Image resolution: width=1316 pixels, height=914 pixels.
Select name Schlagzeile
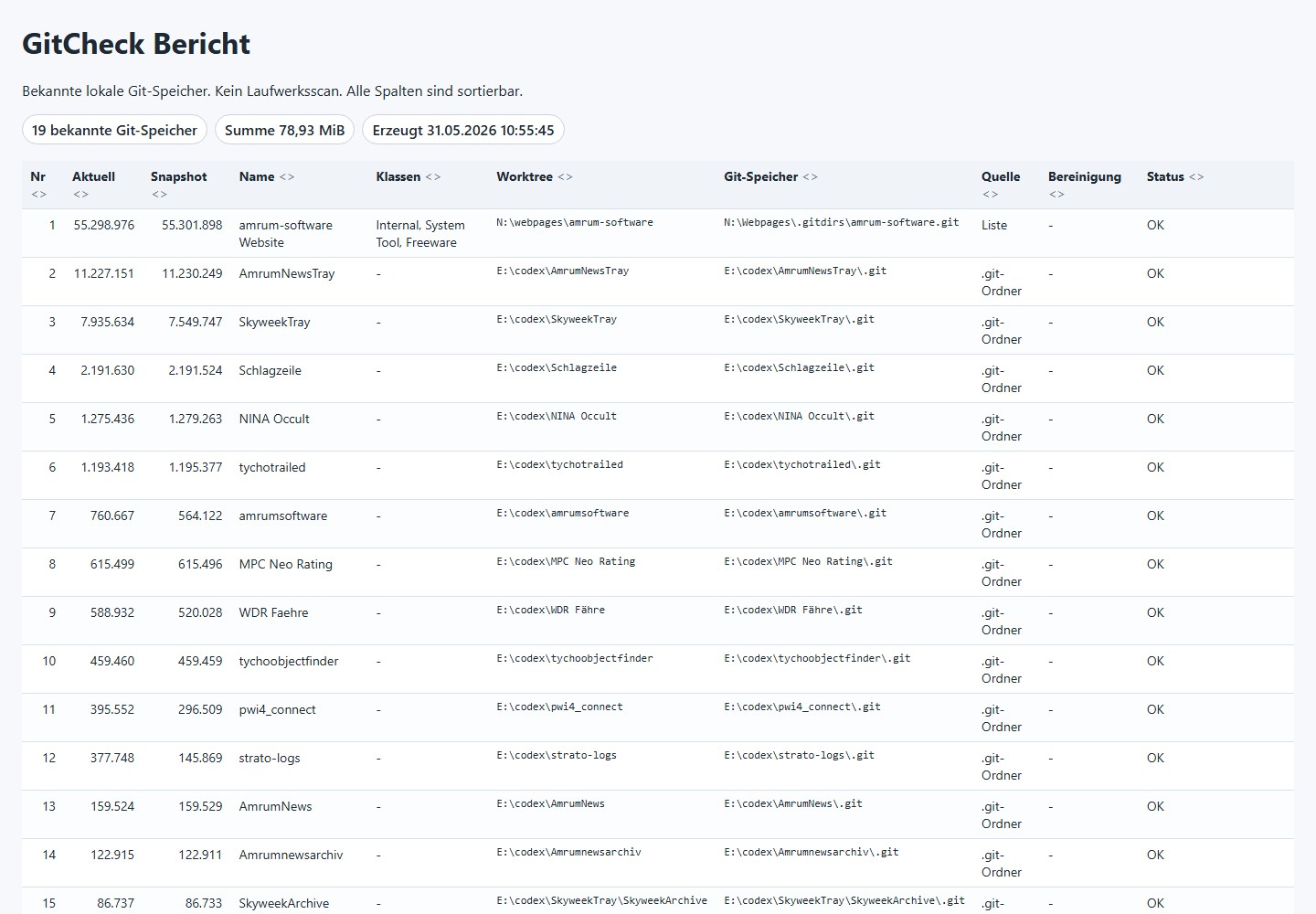coord(271,370)
